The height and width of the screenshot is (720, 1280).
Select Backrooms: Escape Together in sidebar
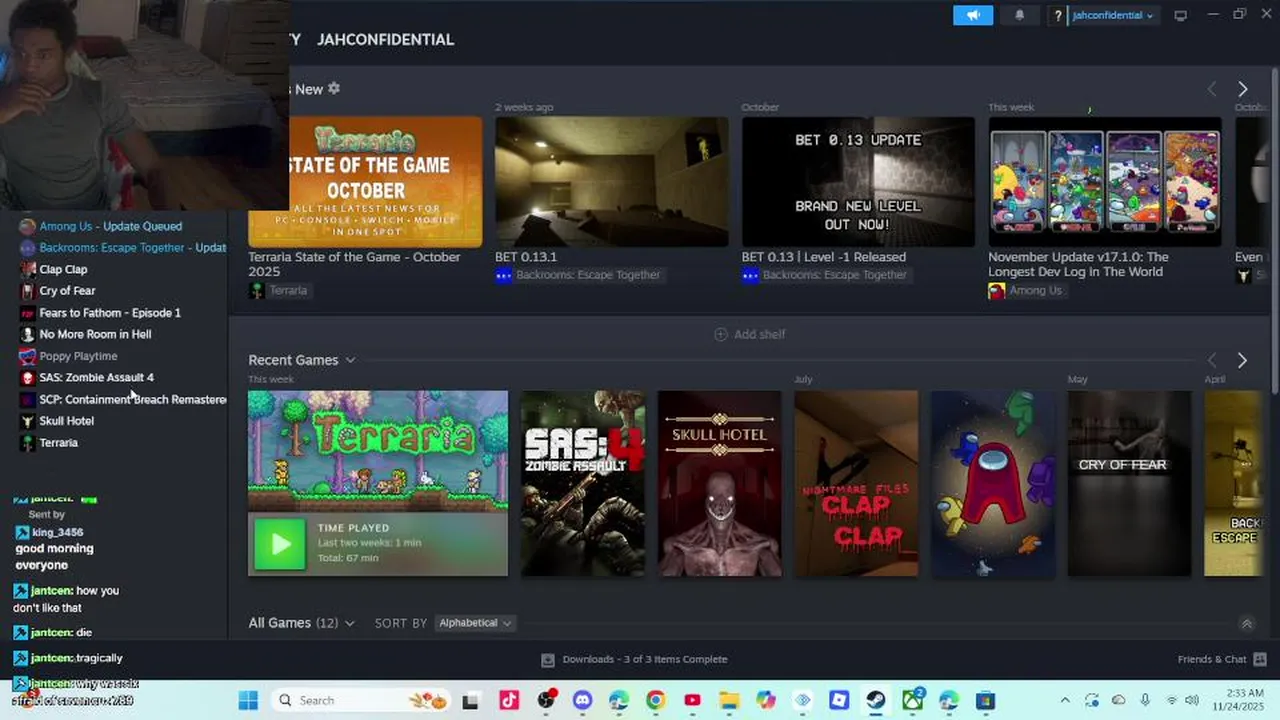[x=123, y=248]
